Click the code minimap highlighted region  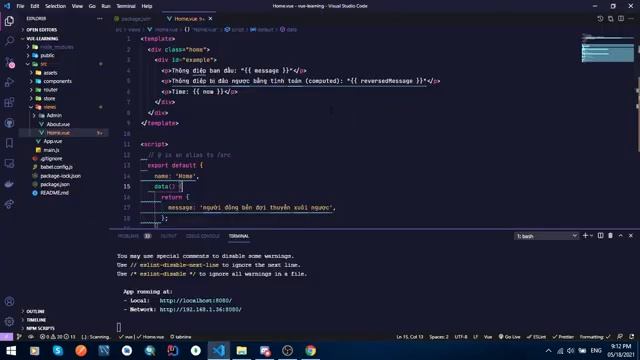pos(608,53)
